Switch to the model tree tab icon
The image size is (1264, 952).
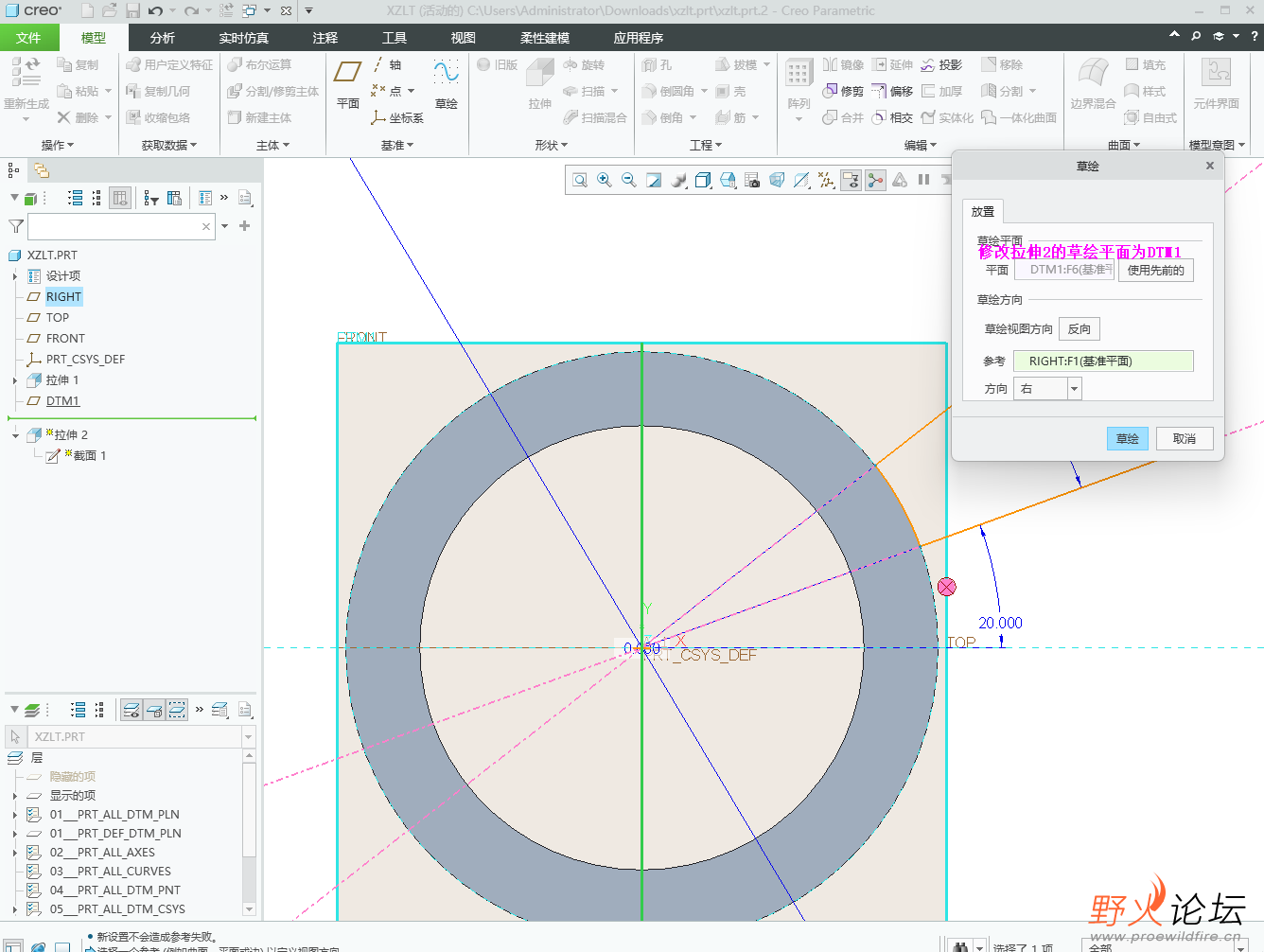tap(13, 170)
